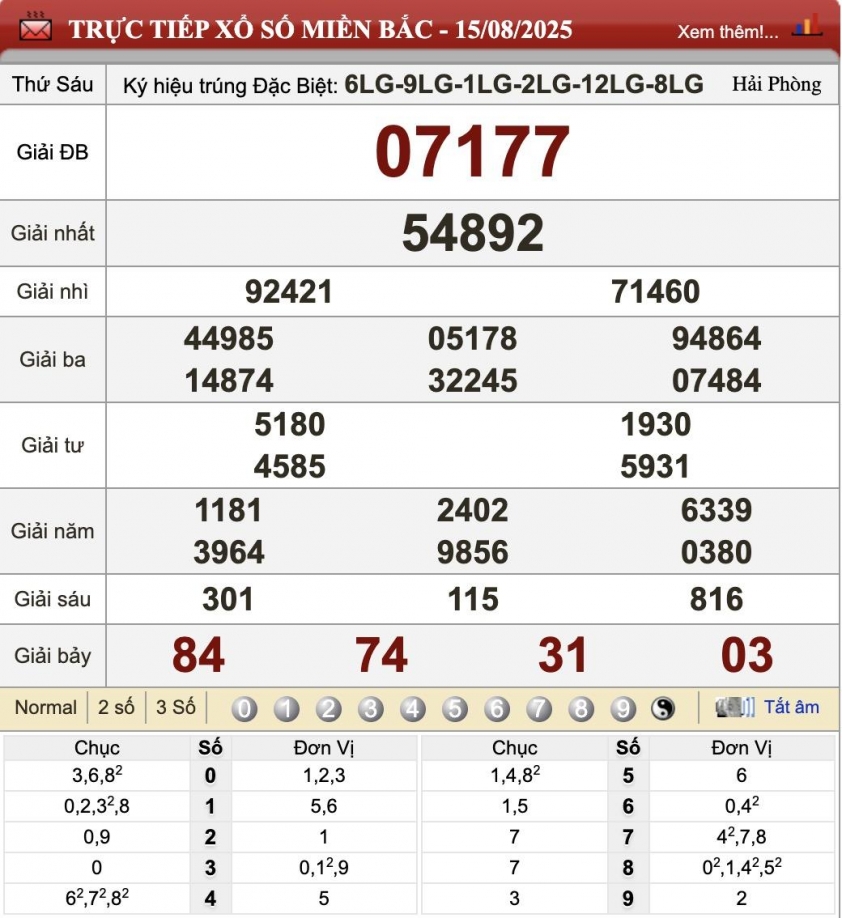Click the Trực Tiếp Xổ Số Miền Bắc title
Screen dimensions: 842x918
(320, 29)
